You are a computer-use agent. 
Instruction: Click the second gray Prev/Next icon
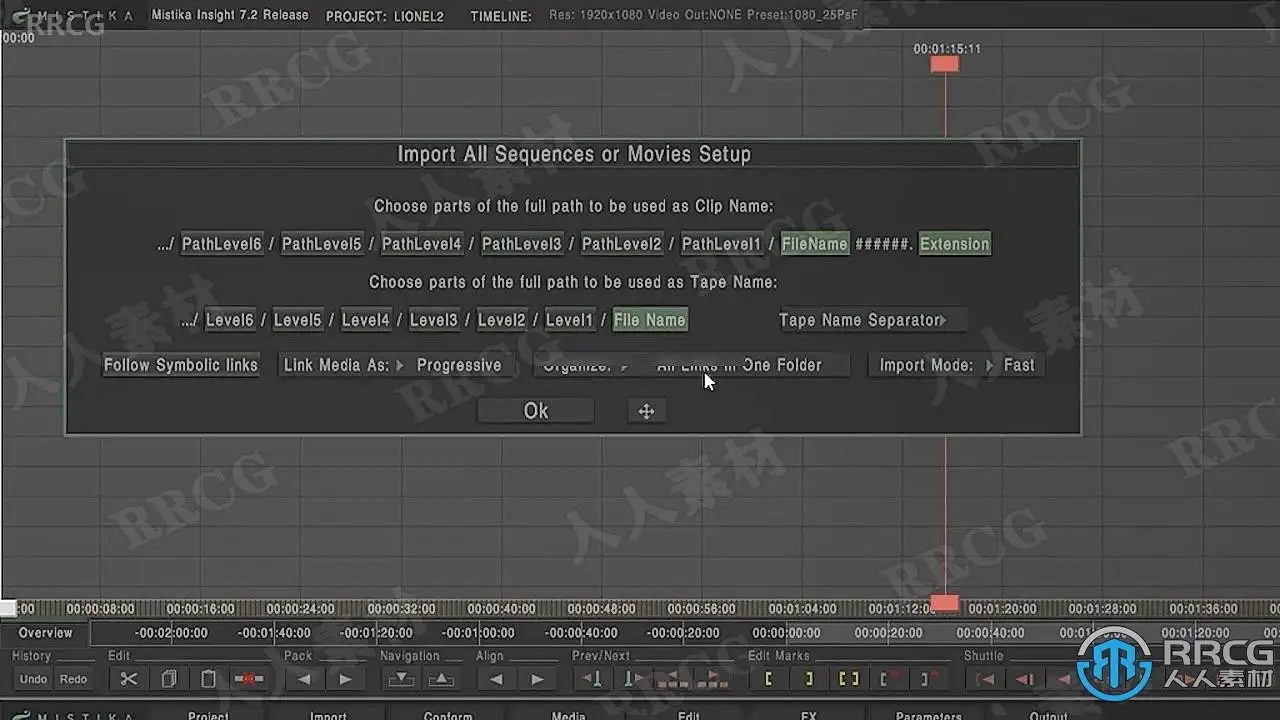click(632, 679)
